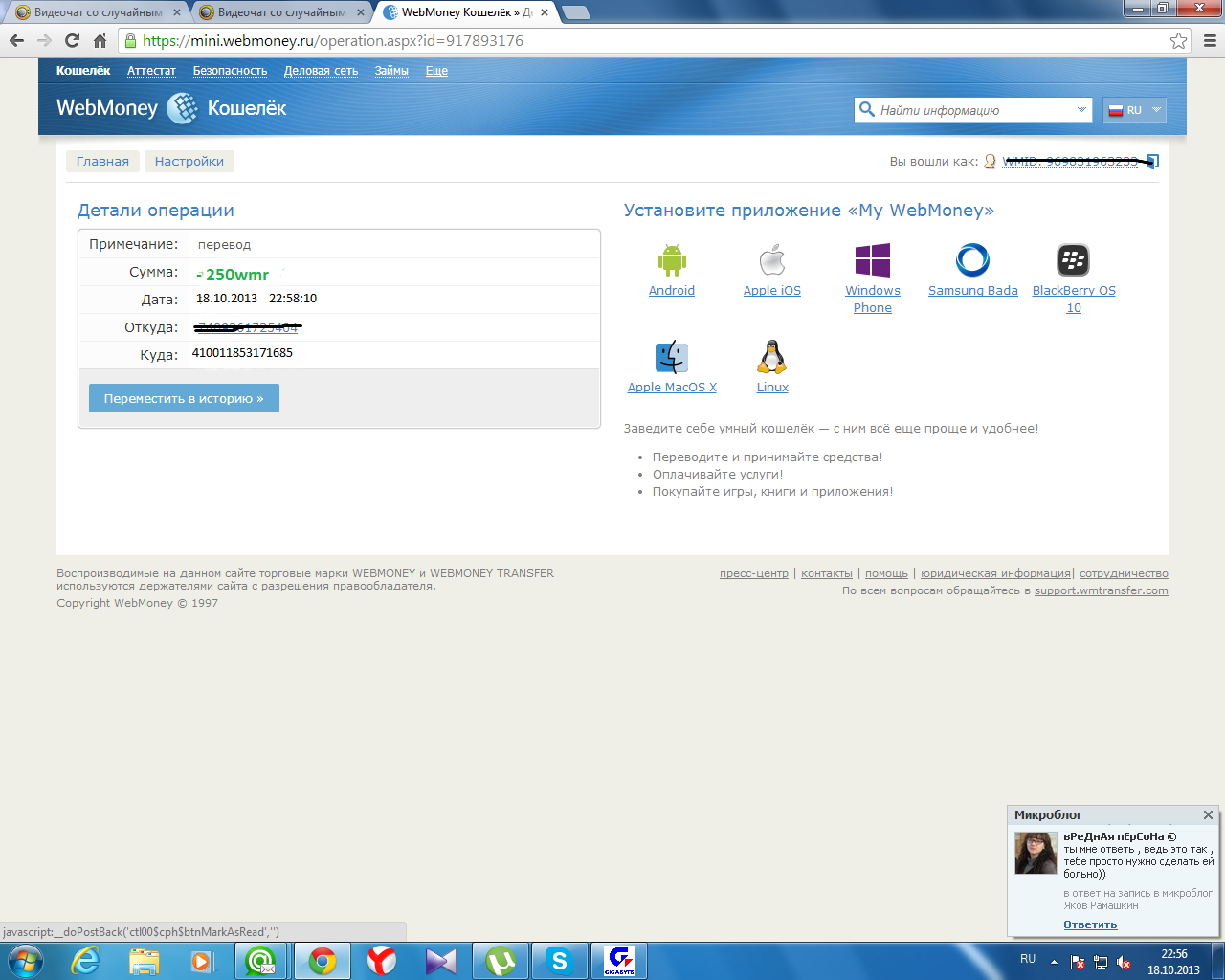
Task: Click the user avatar in microblog popup
Action: [x=1036, y=853]
